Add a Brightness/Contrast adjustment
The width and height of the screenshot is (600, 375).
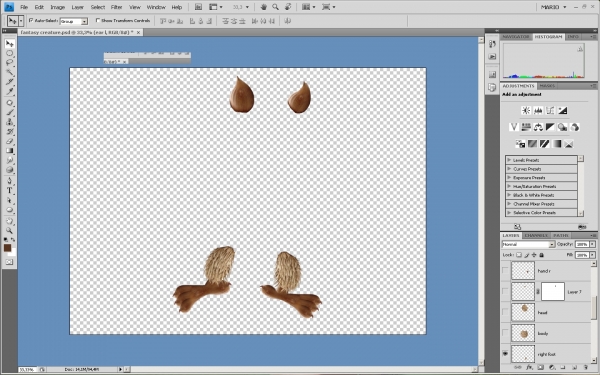526,111
